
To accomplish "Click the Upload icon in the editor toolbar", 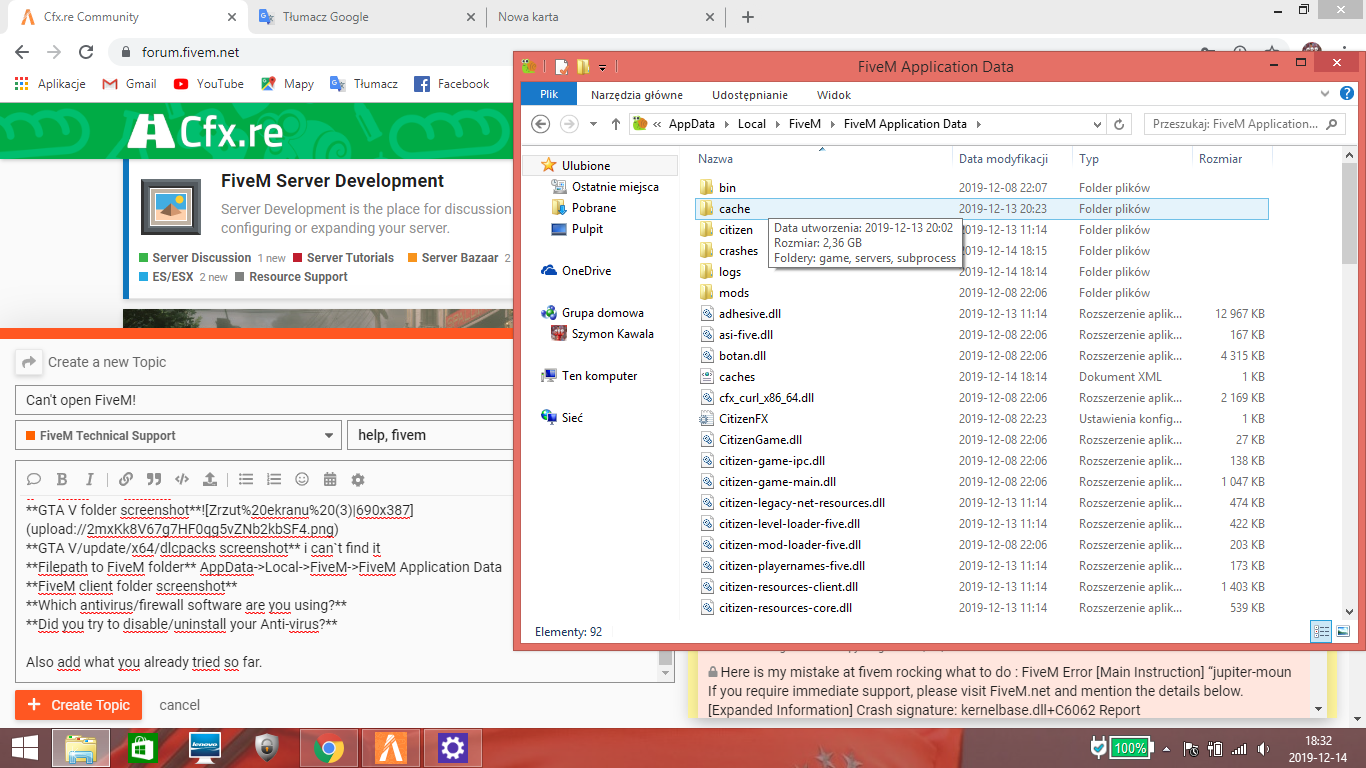I will pos(210,479).
